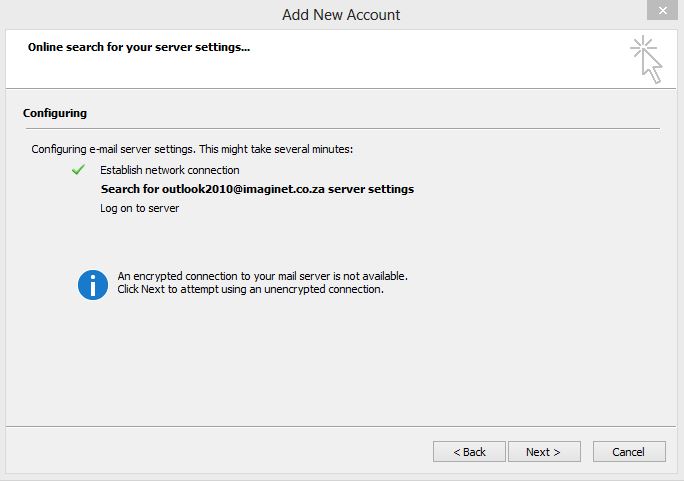Screen dimensions: 684x481
Task: Click the Next button to continue
Action: (x=544, y=451)
